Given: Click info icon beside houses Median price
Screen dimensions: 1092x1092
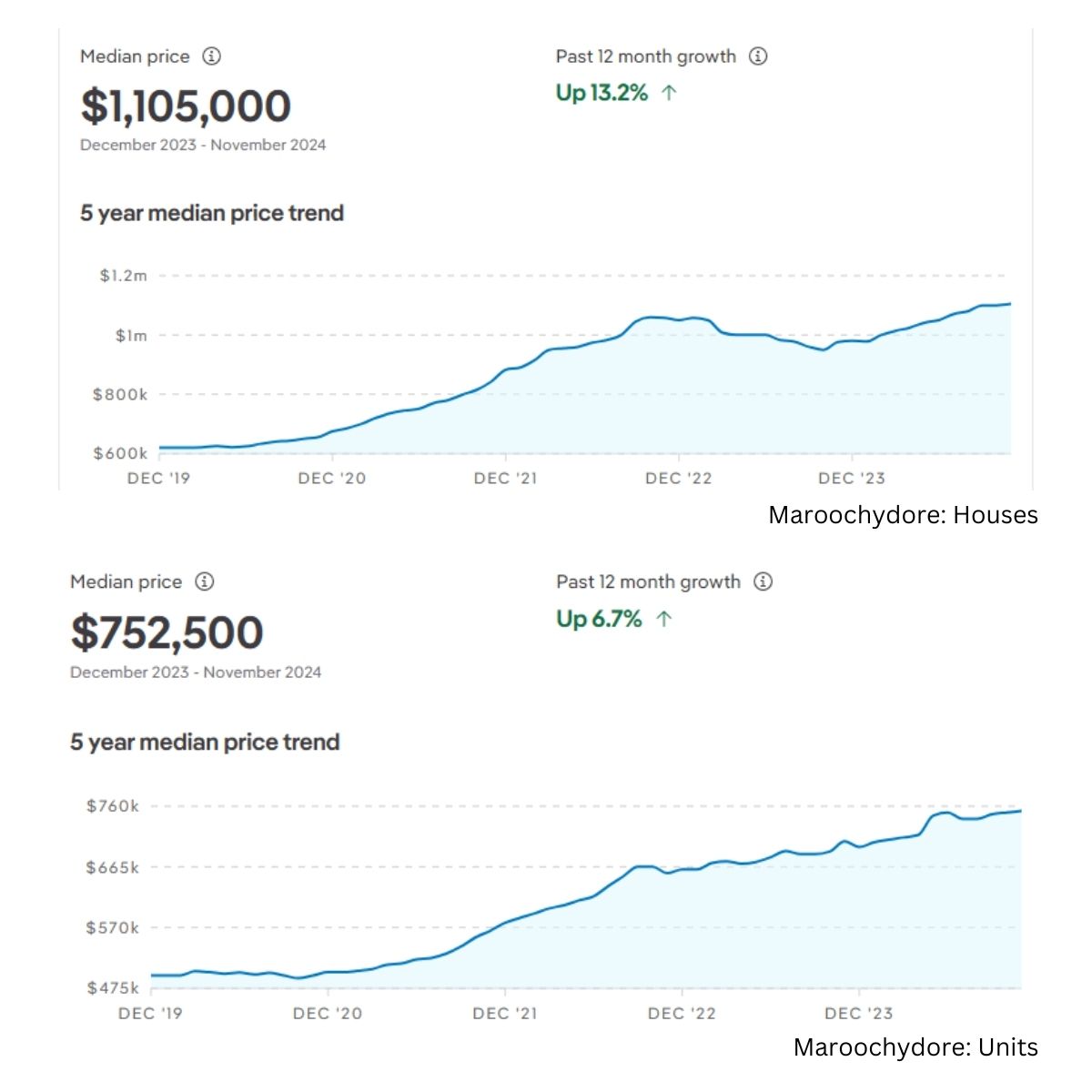Looking at the screenshot, I should tap(211, 56).
